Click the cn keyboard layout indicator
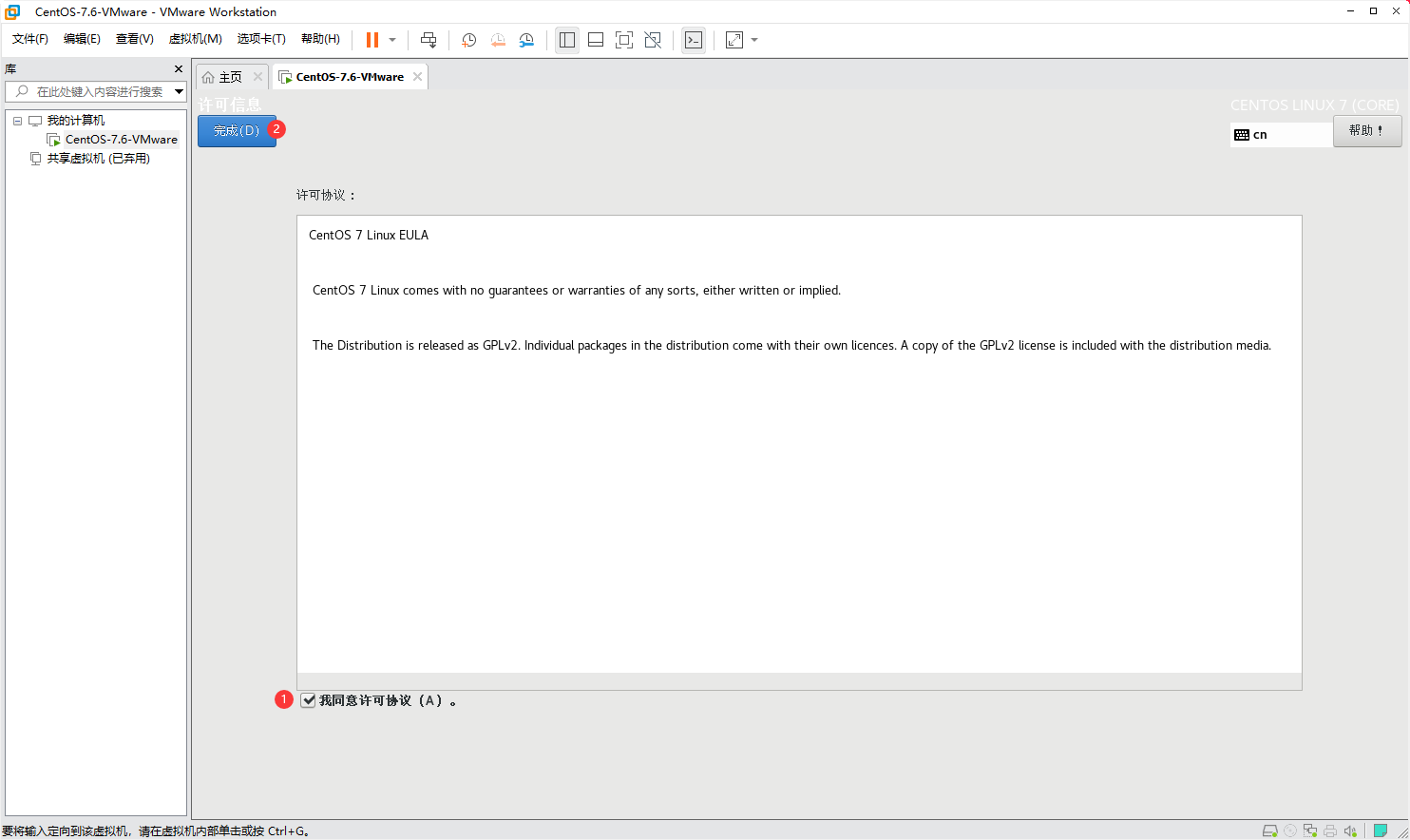The image size is (1410, 840). [1281, 135]
